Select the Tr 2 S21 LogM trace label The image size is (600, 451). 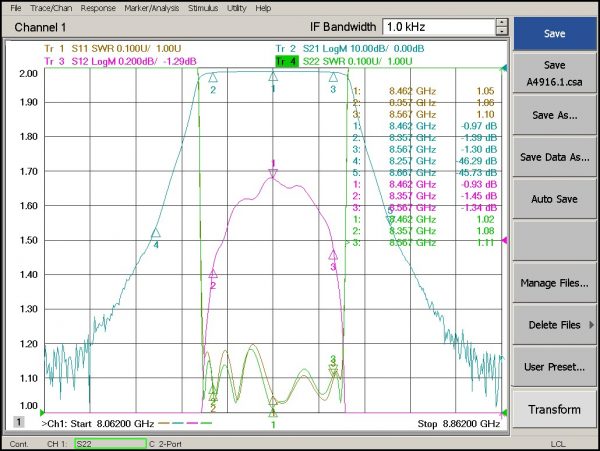tap(350, 49)
